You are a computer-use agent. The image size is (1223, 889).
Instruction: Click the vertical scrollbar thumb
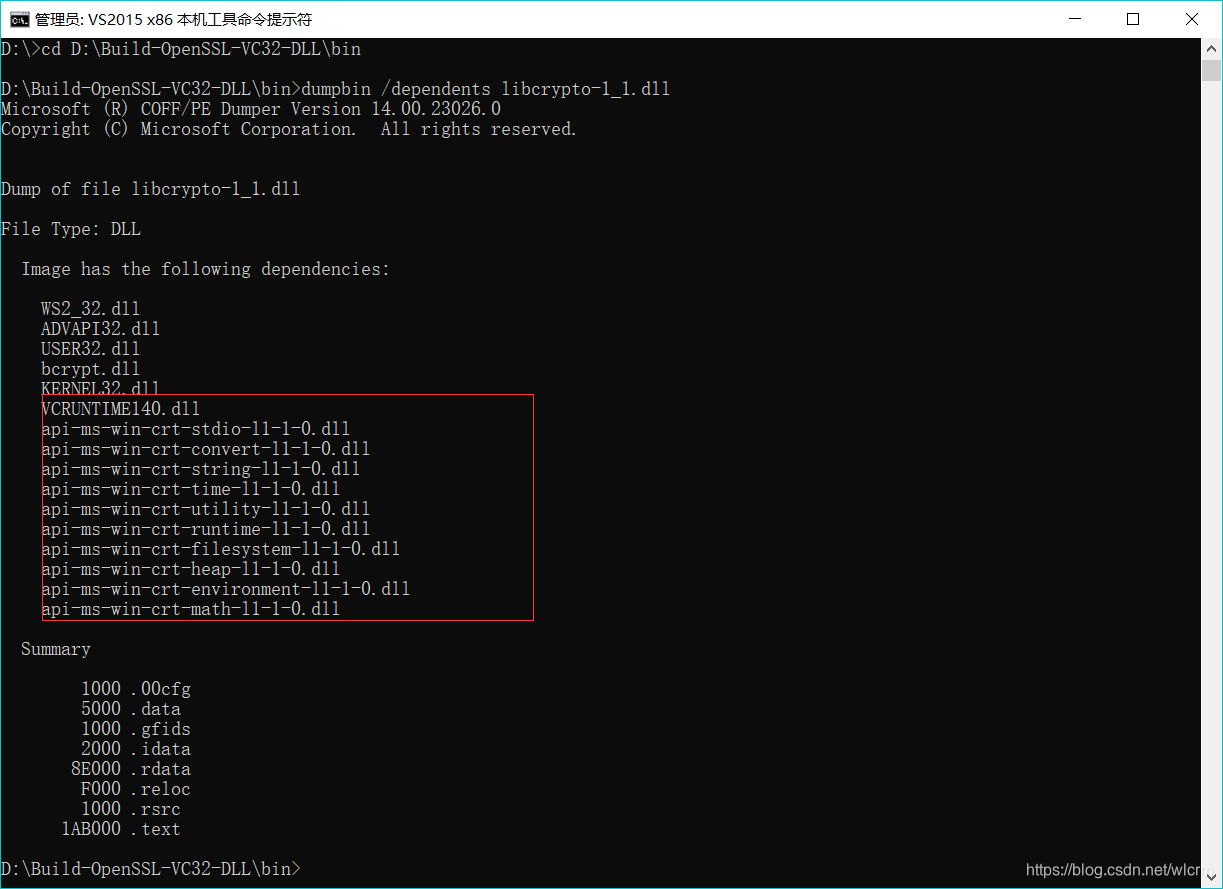point(1212,70)
